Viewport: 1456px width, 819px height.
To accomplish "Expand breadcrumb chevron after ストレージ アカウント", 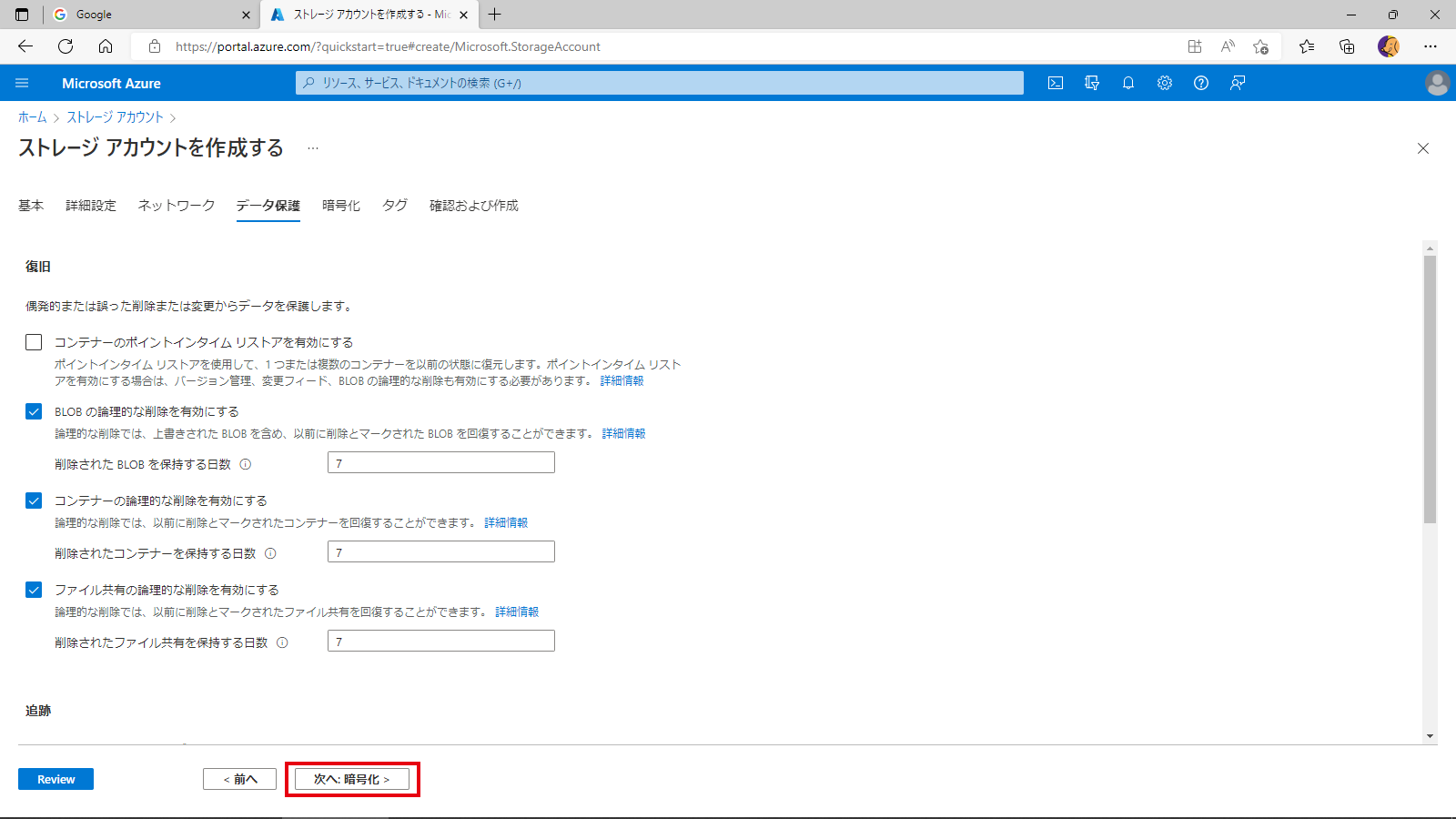I will (173, 117).
